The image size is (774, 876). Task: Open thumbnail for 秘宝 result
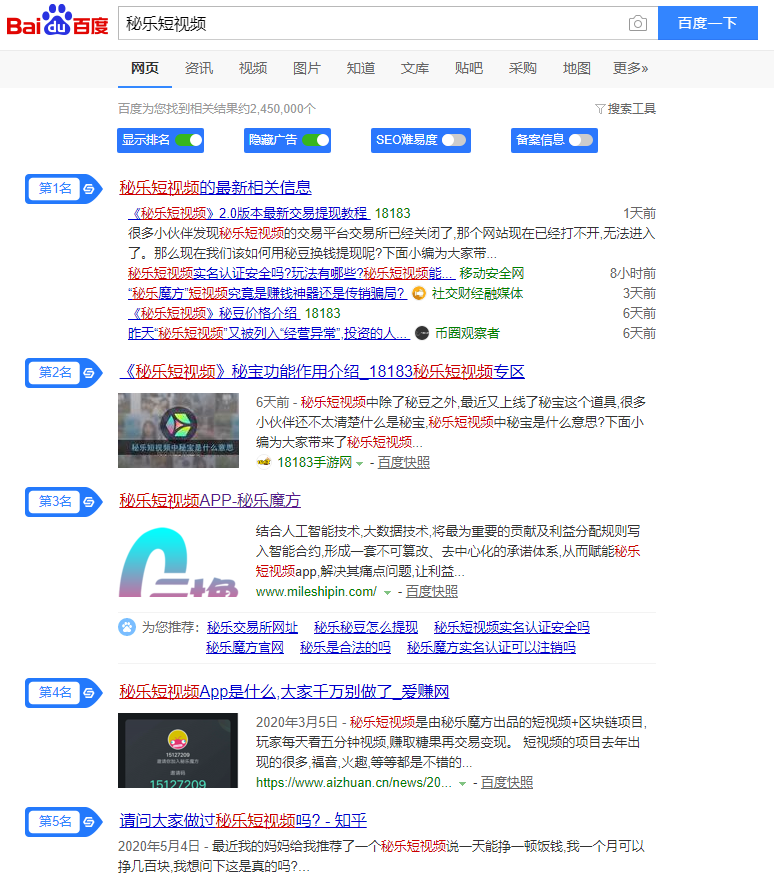click(x=178, y=430)
